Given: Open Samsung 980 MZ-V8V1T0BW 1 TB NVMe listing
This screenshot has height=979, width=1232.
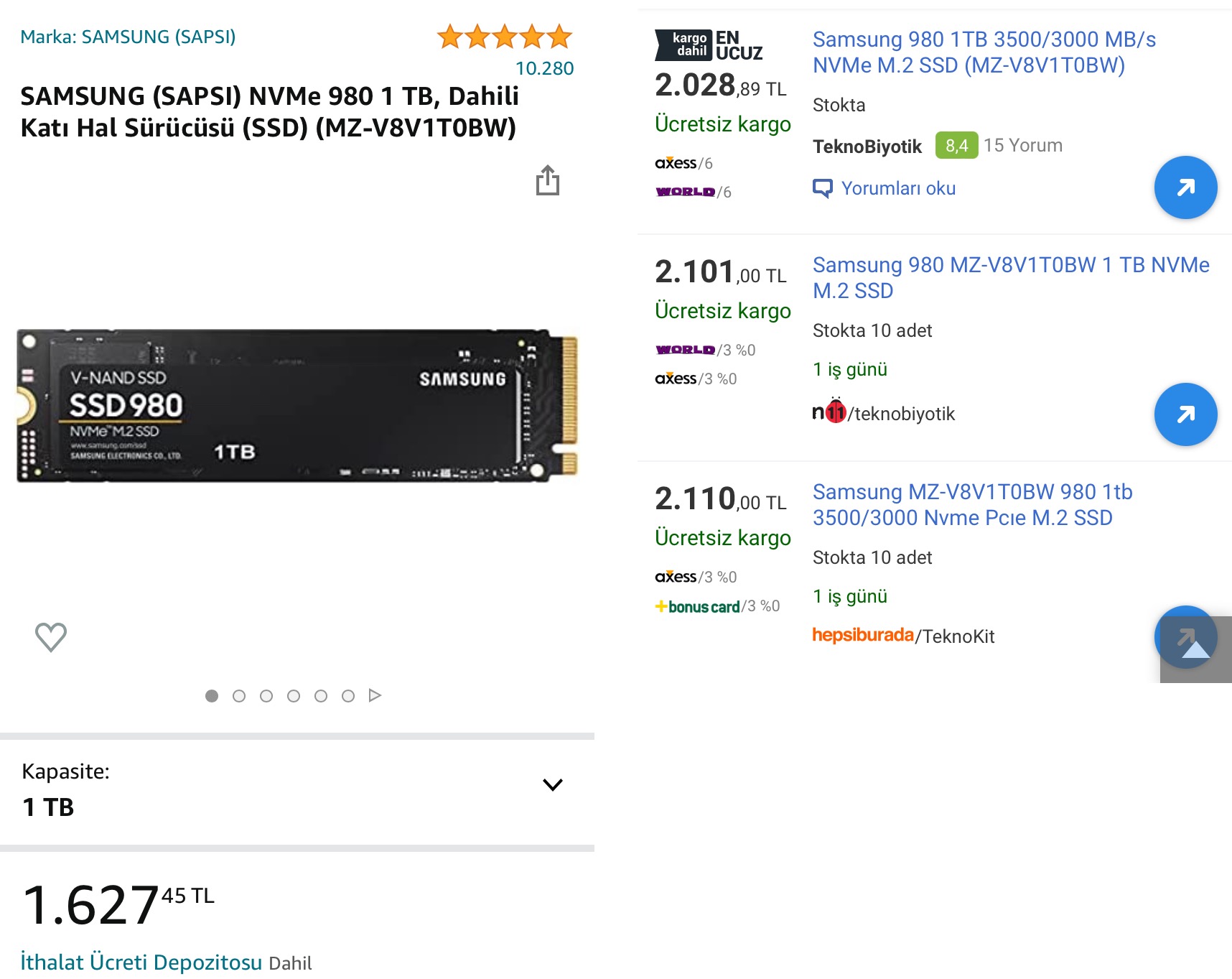Looking at the screenshot, I should 1011,277.
